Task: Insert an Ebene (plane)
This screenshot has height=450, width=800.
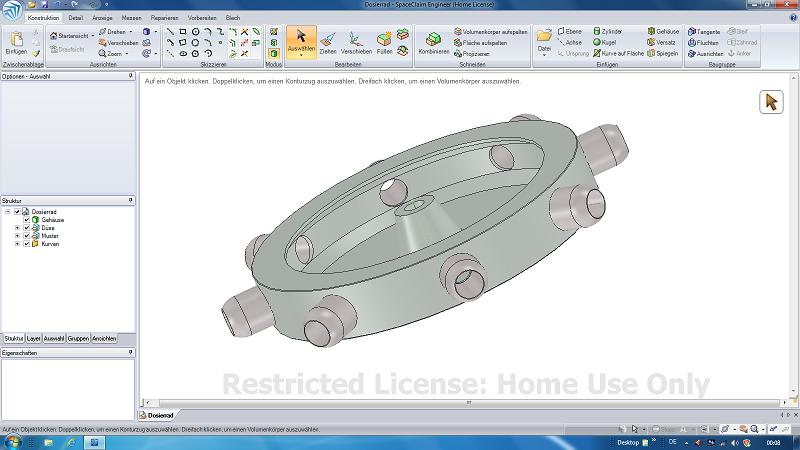Action: pos(570,32)
